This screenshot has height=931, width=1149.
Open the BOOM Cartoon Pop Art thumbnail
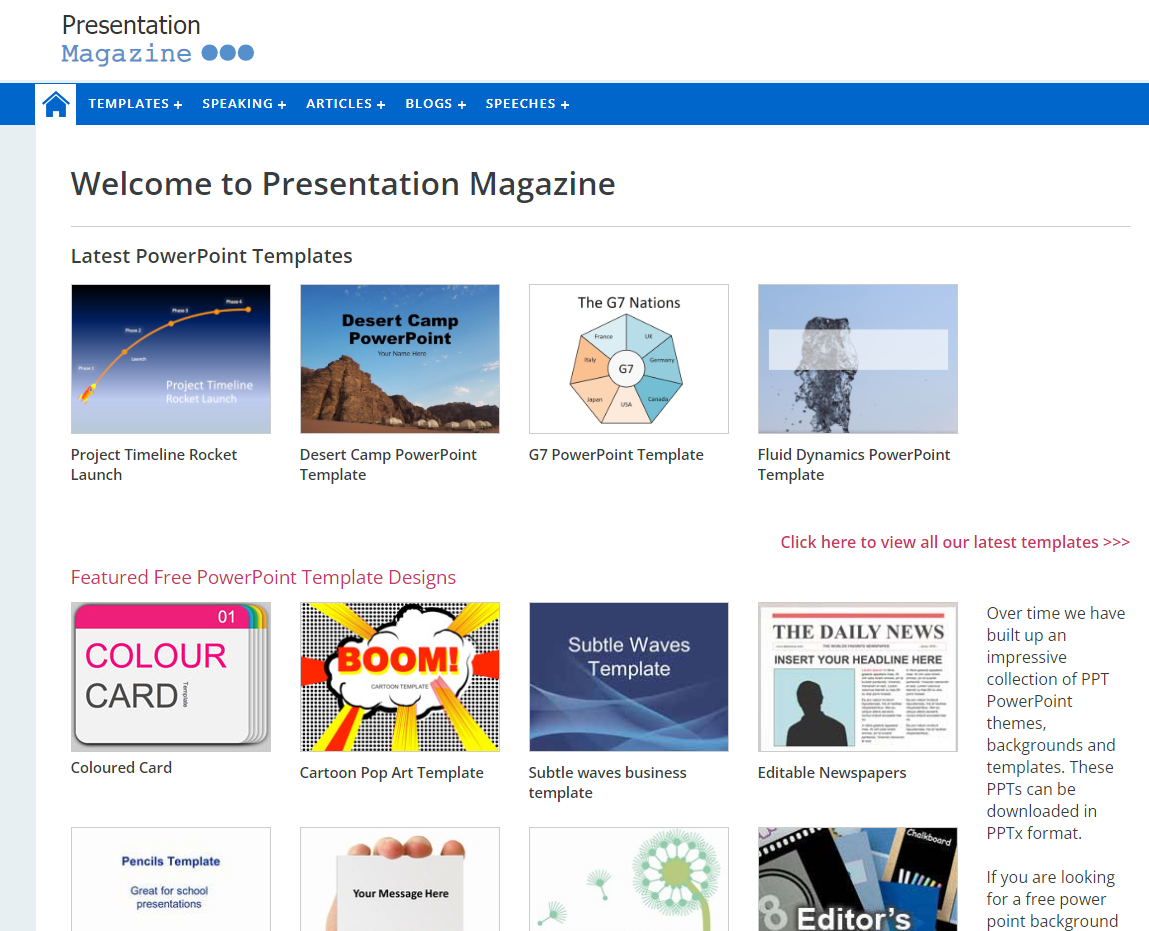click(x=400, y=677)
